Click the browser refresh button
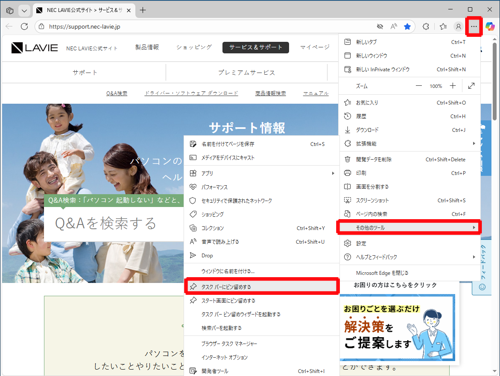500x376 pixels. (x=24, y=26)
